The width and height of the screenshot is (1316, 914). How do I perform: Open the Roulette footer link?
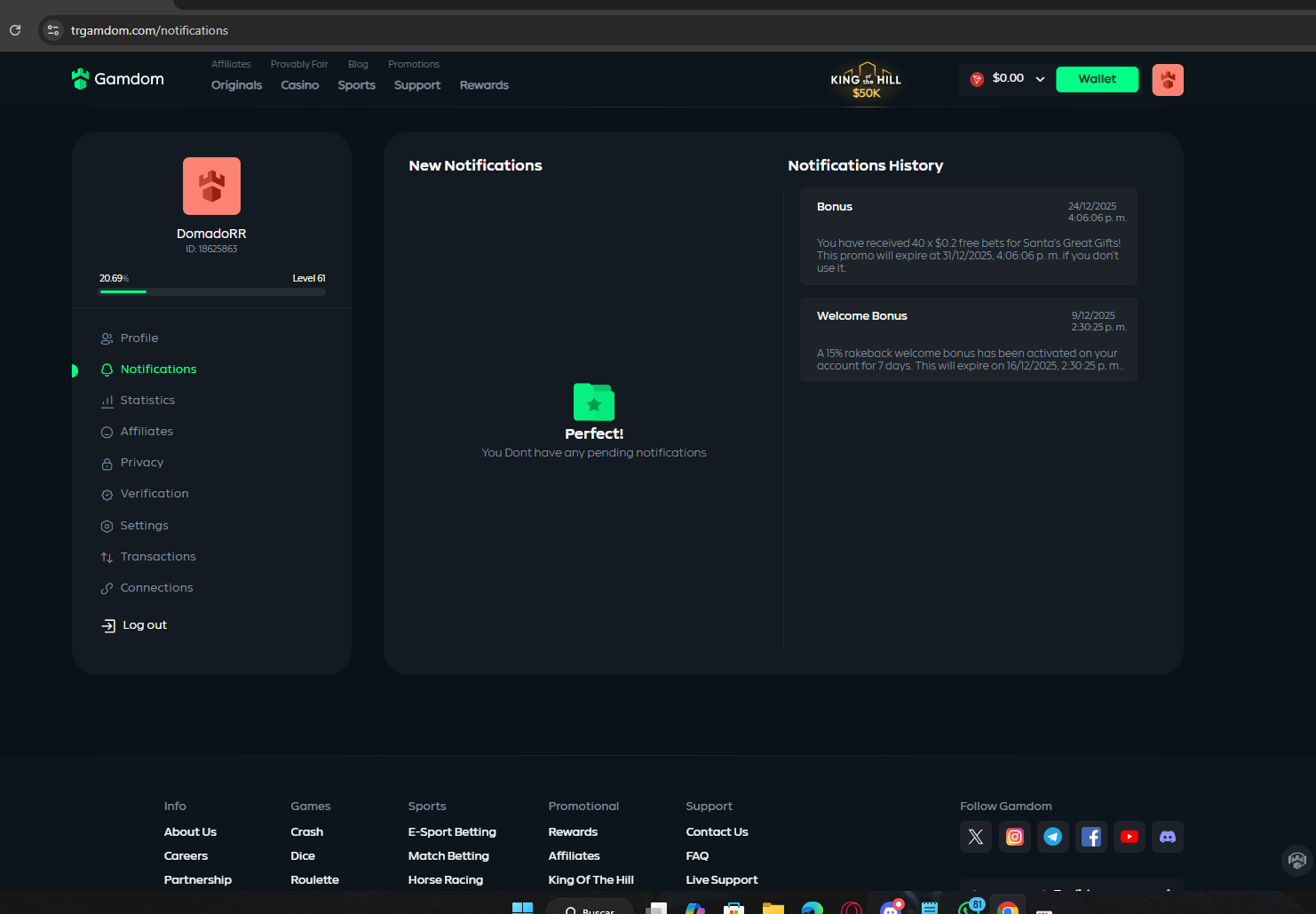(315, 880)
